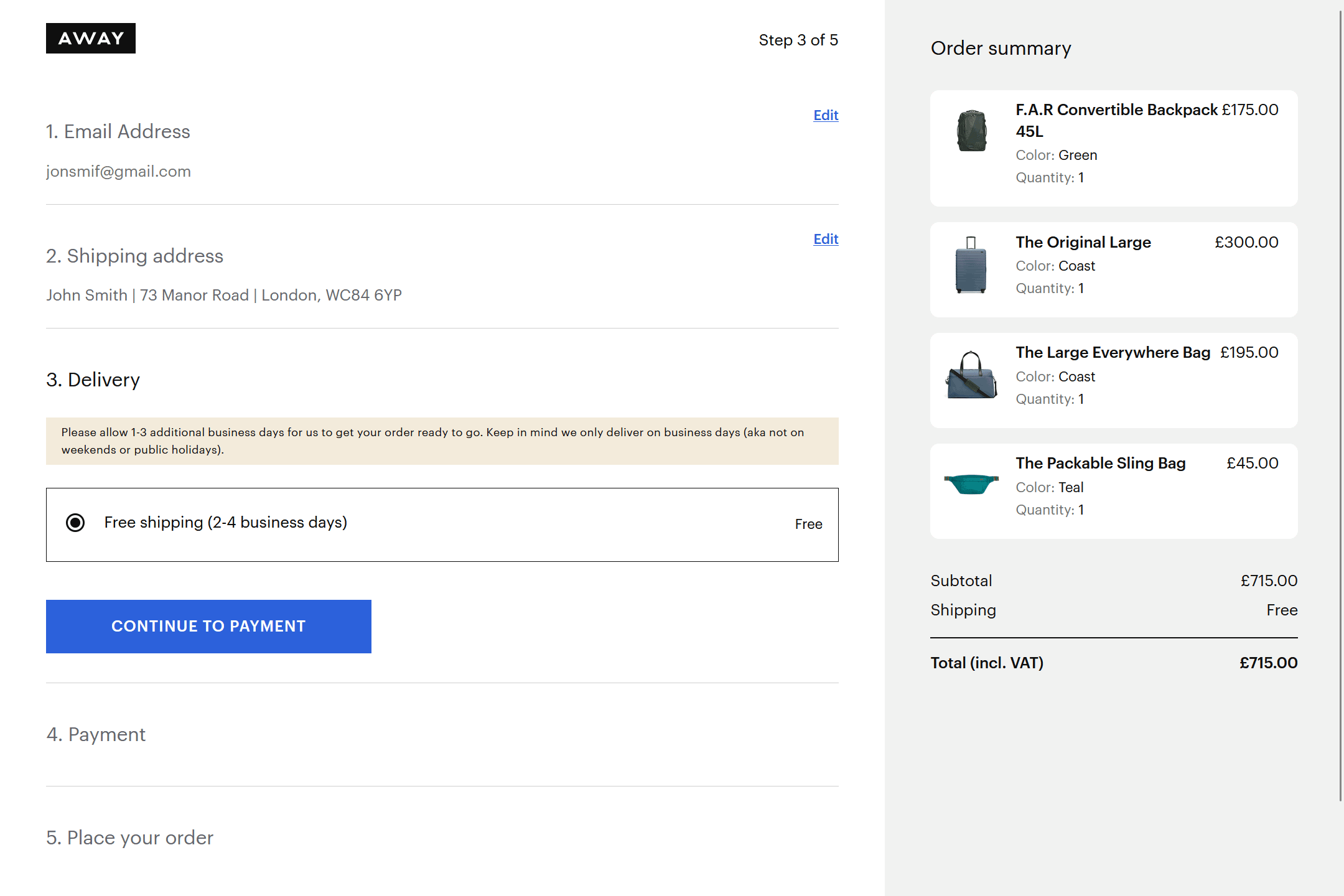
Task: Click the 'Color: Teal' sling bag detail
Action: [x=1050, y=487]
